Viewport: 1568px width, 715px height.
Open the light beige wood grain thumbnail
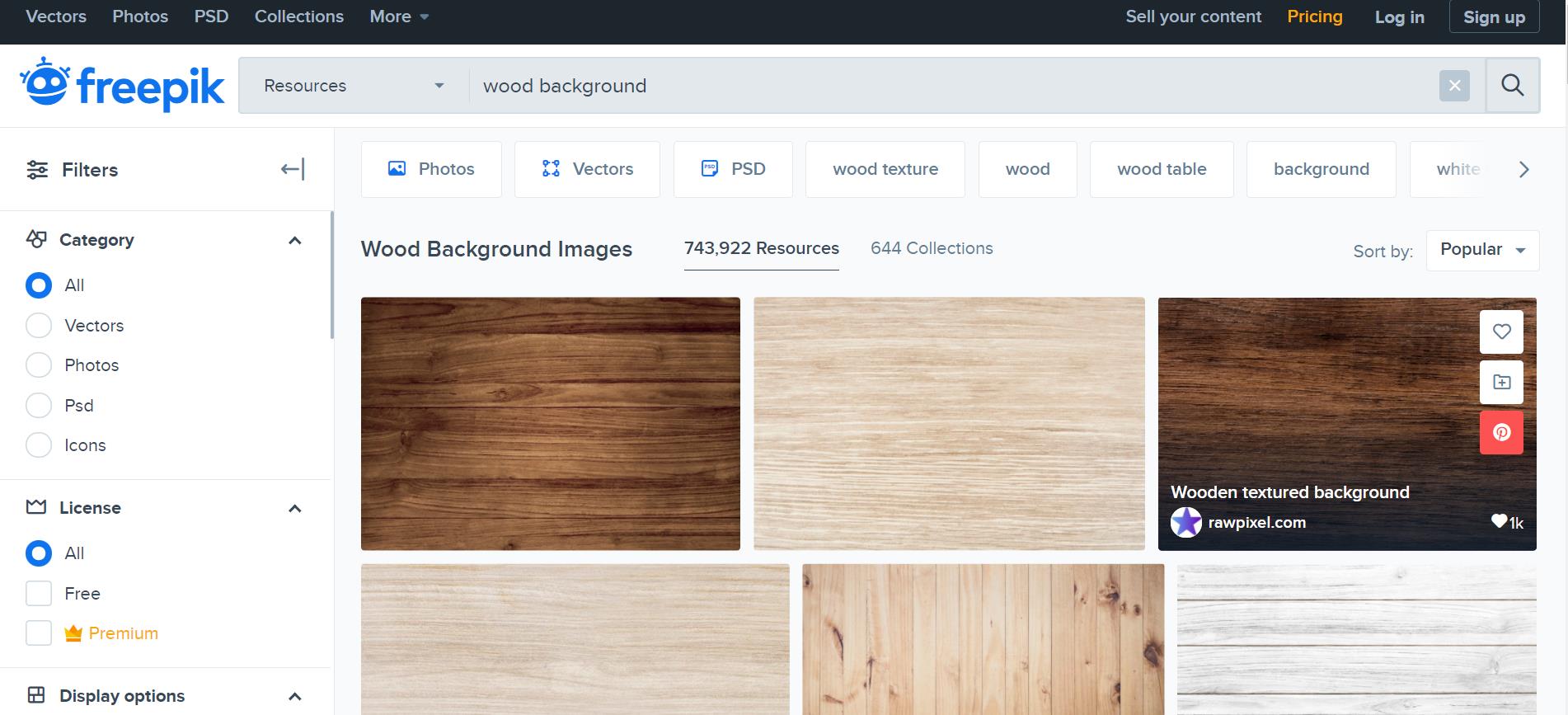(x=949, y=424)
